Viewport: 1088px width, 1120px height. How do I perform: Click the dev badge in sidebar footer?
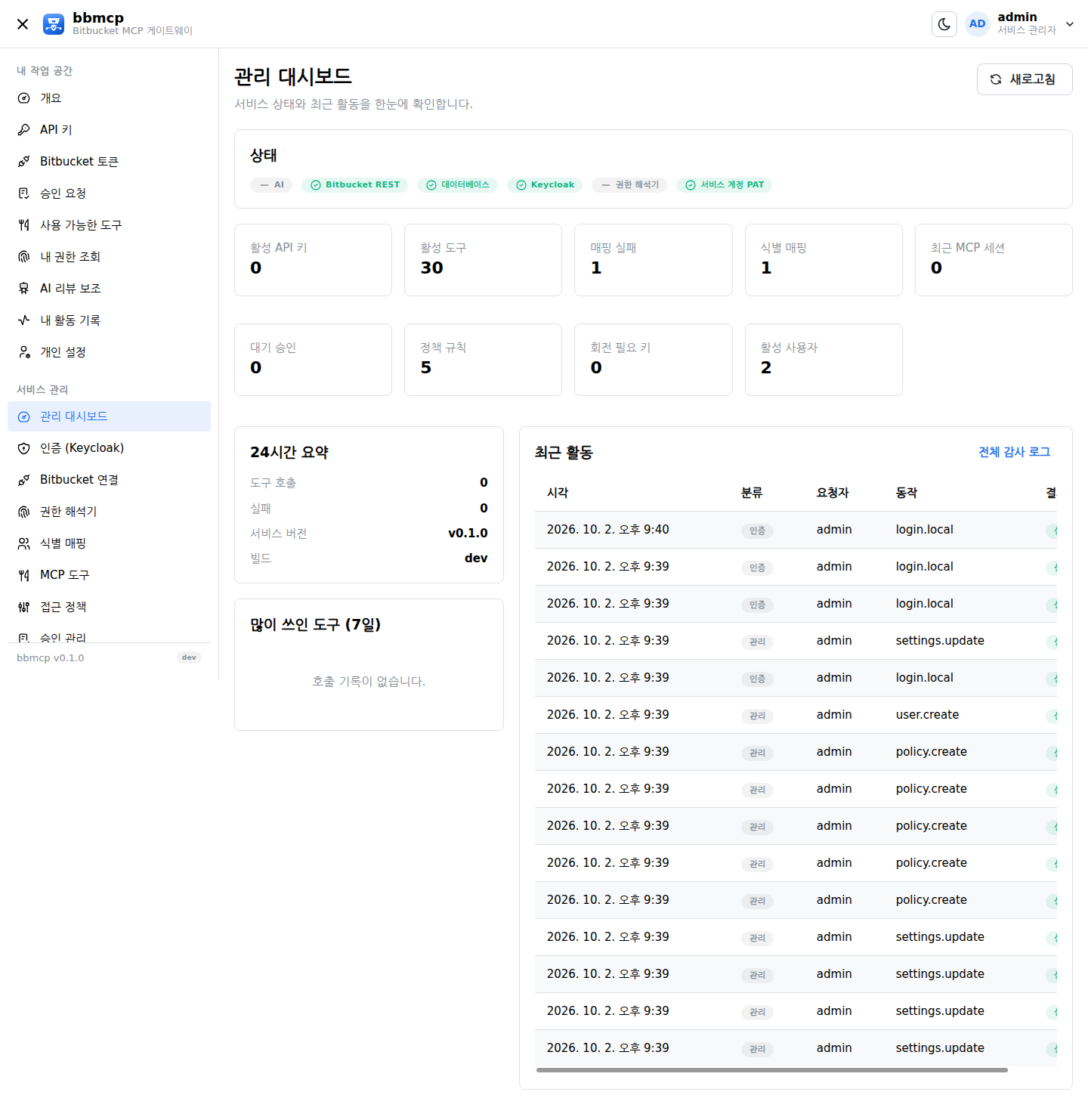click(189, 657)
